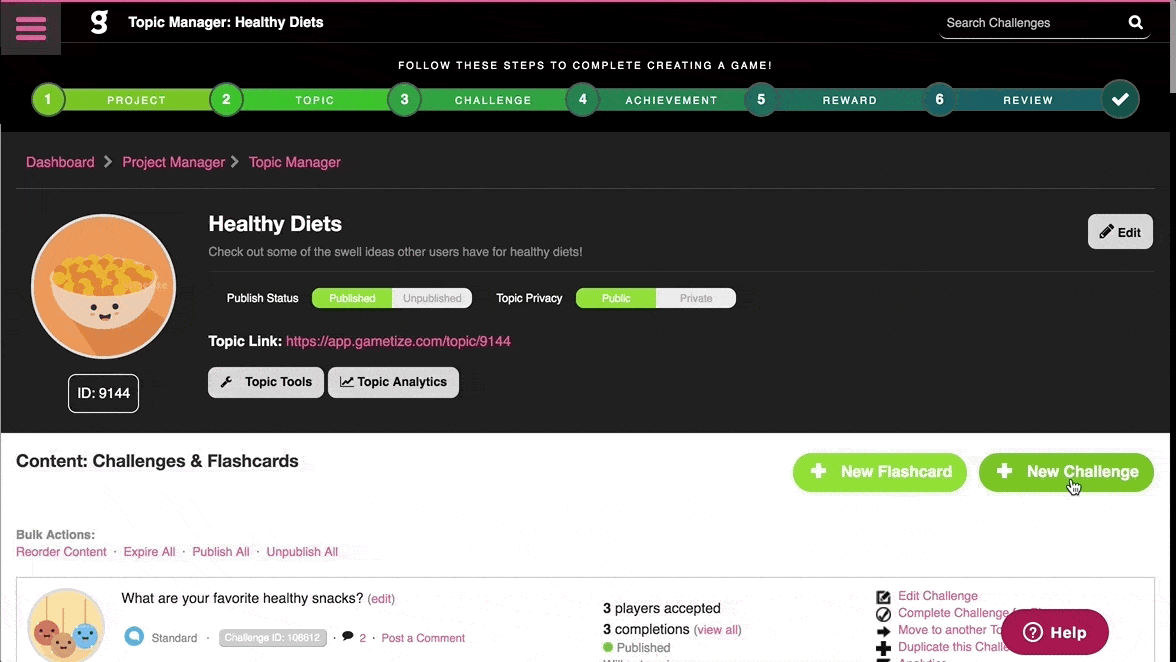
Task: Click the 'Healthy Diets' topic heading
Action: [x=275, y=224]
